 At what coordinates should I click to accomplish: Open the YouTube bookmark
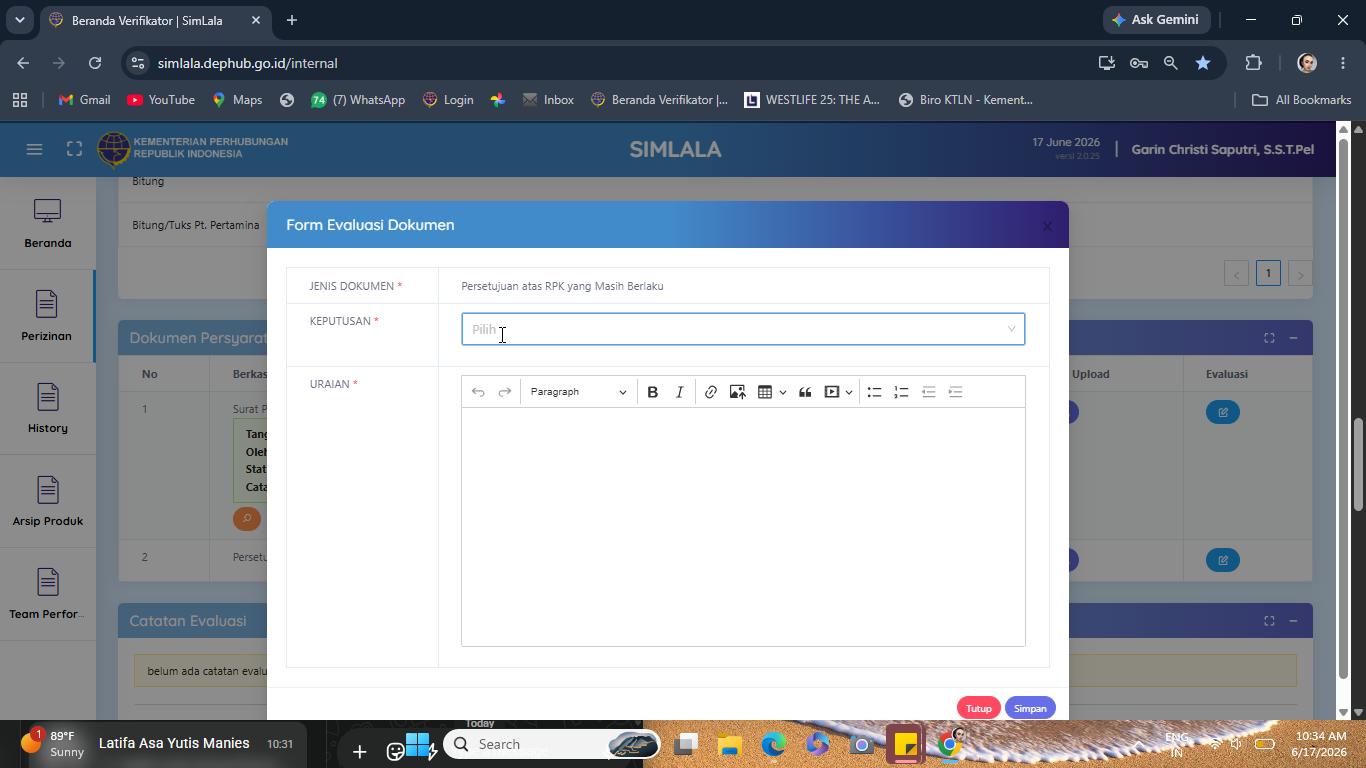[161, 100]
